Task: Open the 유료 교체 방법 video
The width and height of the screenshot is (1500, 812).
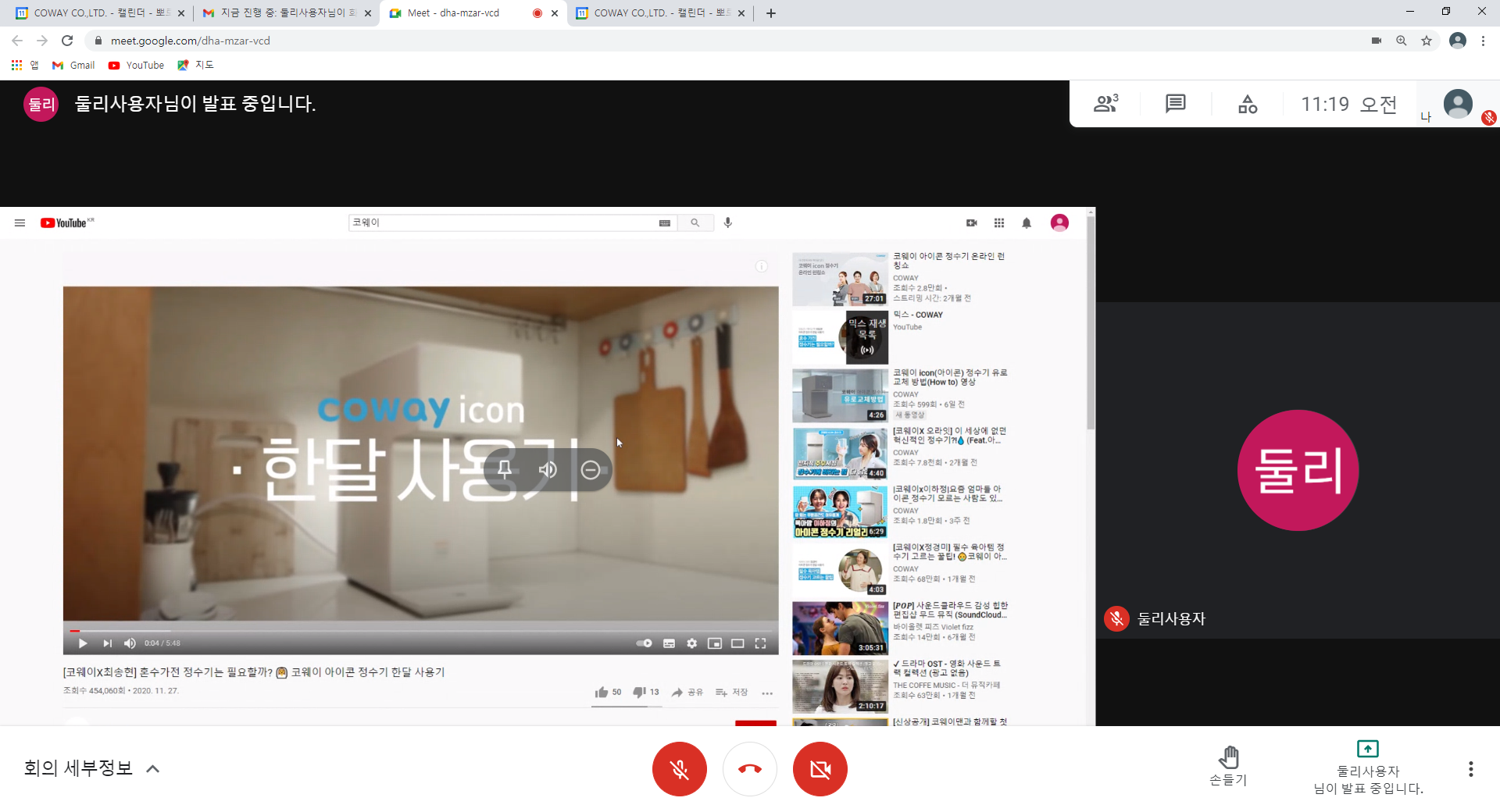Action: 900,395
